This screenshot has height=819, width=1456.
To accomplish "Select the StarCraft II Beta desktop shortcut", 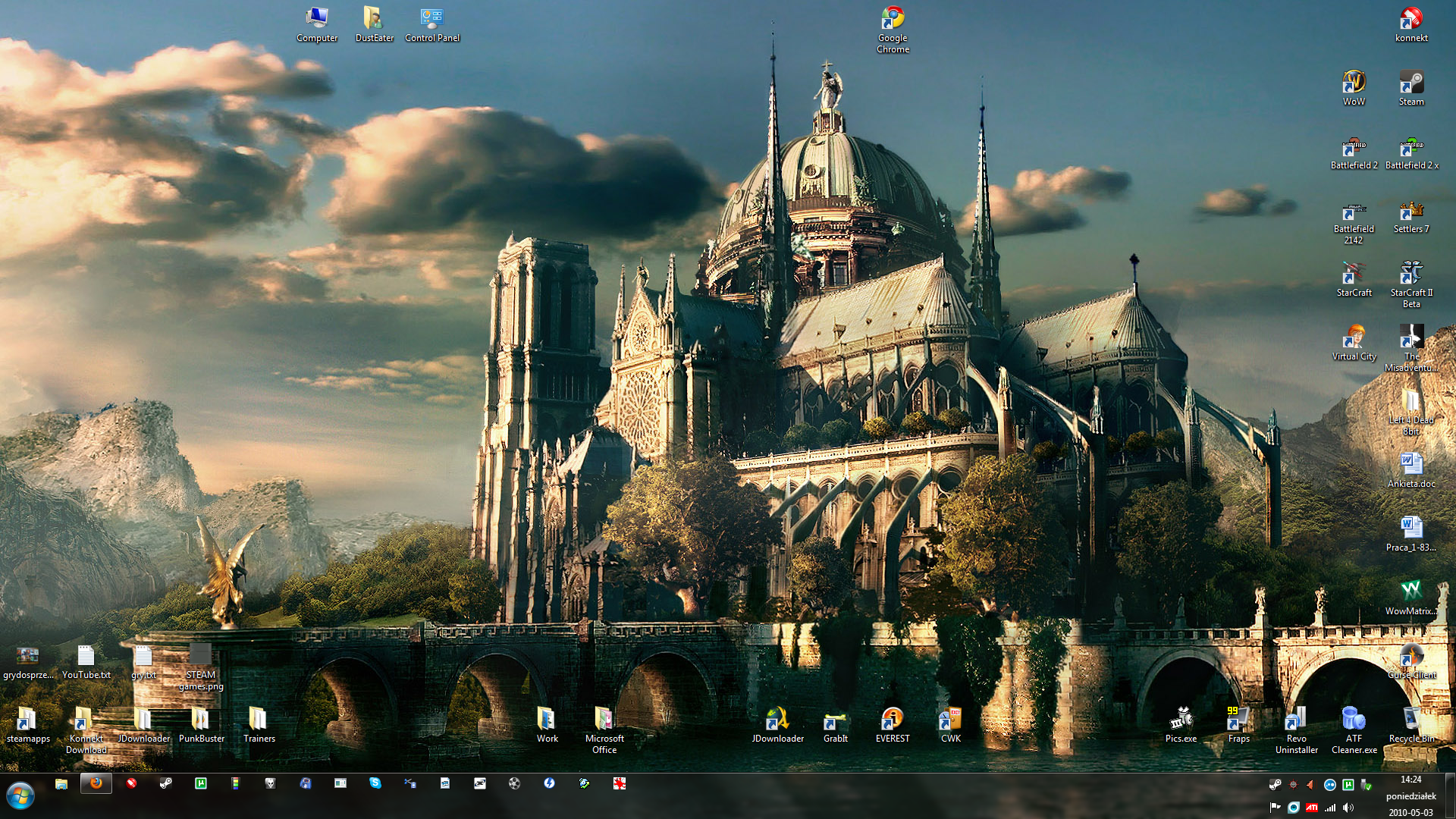I will click(x=1411, y=284).
